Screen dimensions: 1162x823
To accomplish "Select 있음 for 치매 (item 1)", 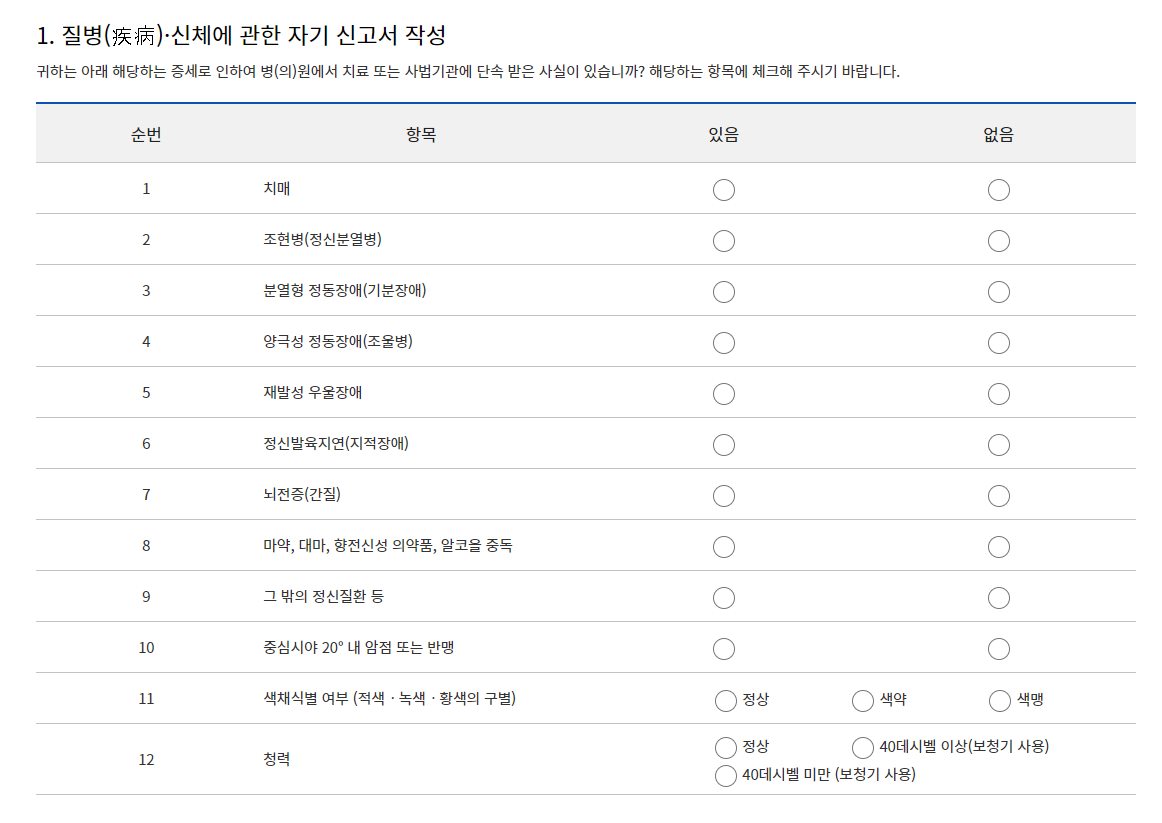I will point(724,189).
